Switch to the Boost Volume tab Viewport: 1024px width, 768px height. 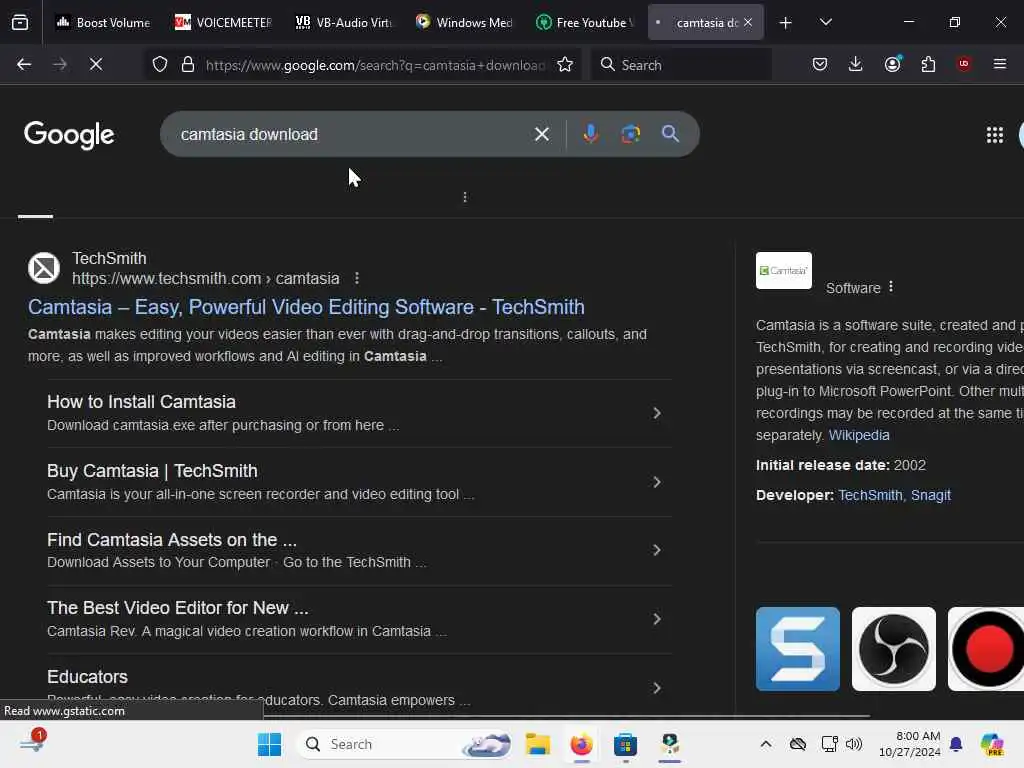(x=103, y=22)
